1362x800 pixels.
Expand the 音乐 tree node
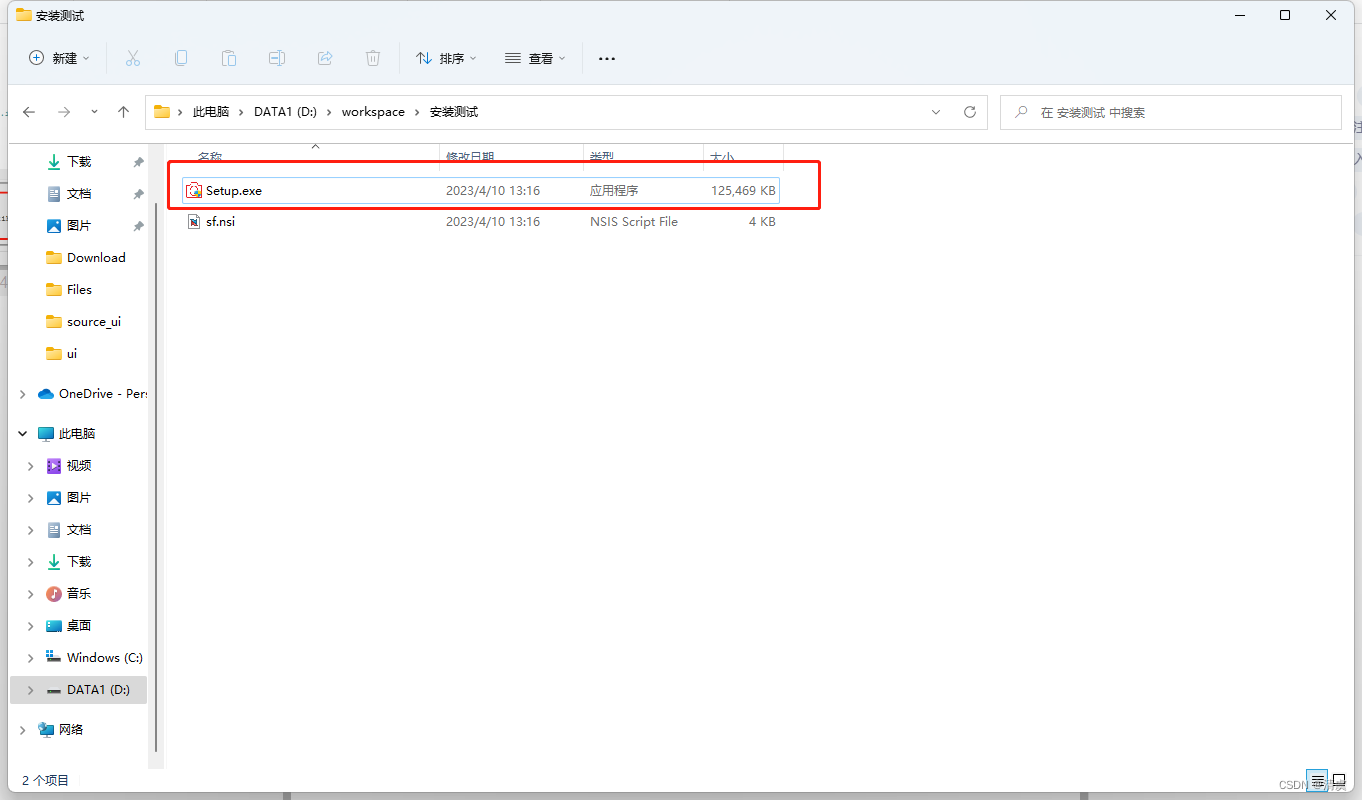pyautogui.click(x=31, y=594)
